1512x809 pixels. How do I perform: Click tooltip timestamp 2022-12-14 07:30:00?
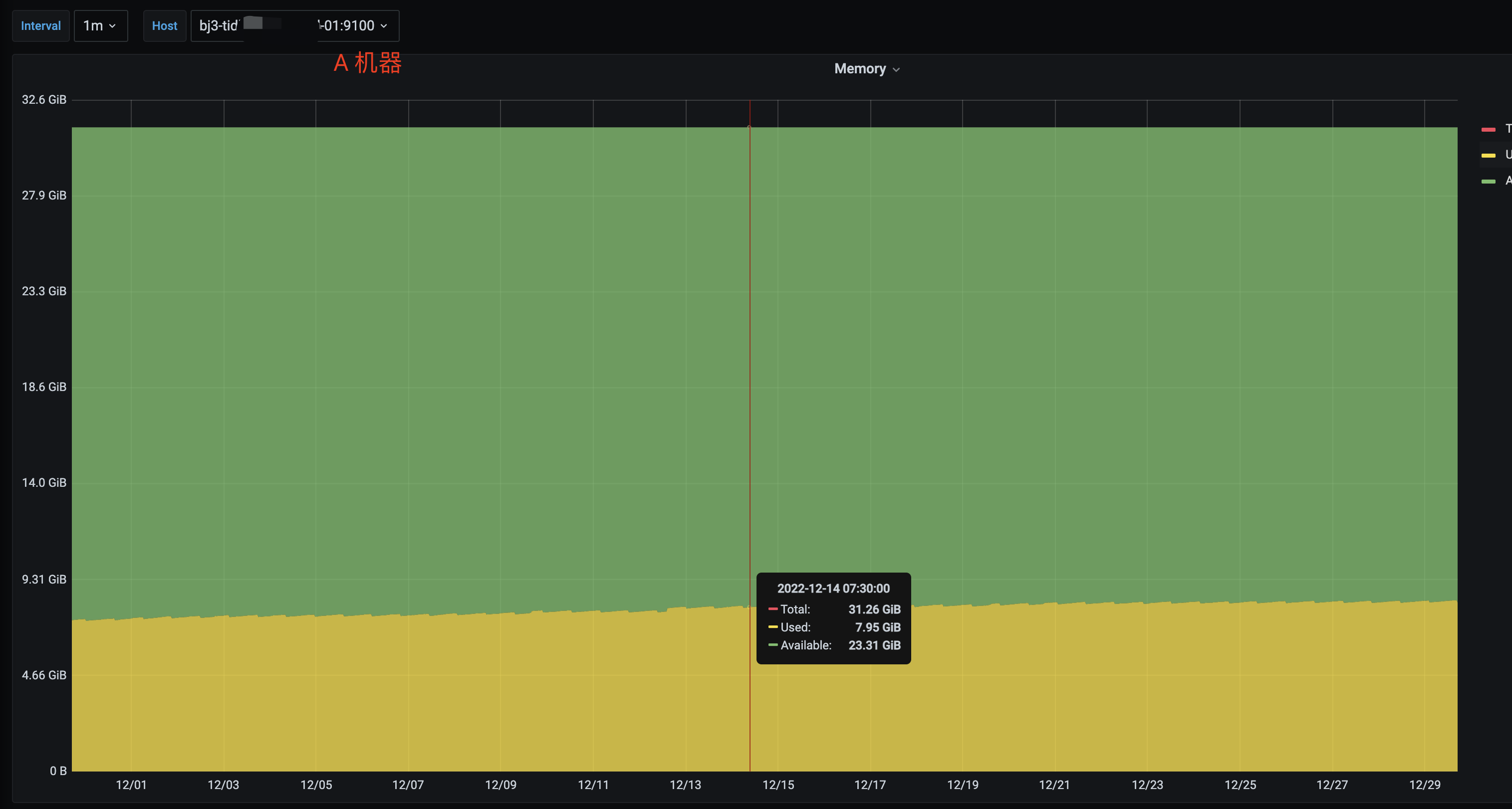[833, 589]
